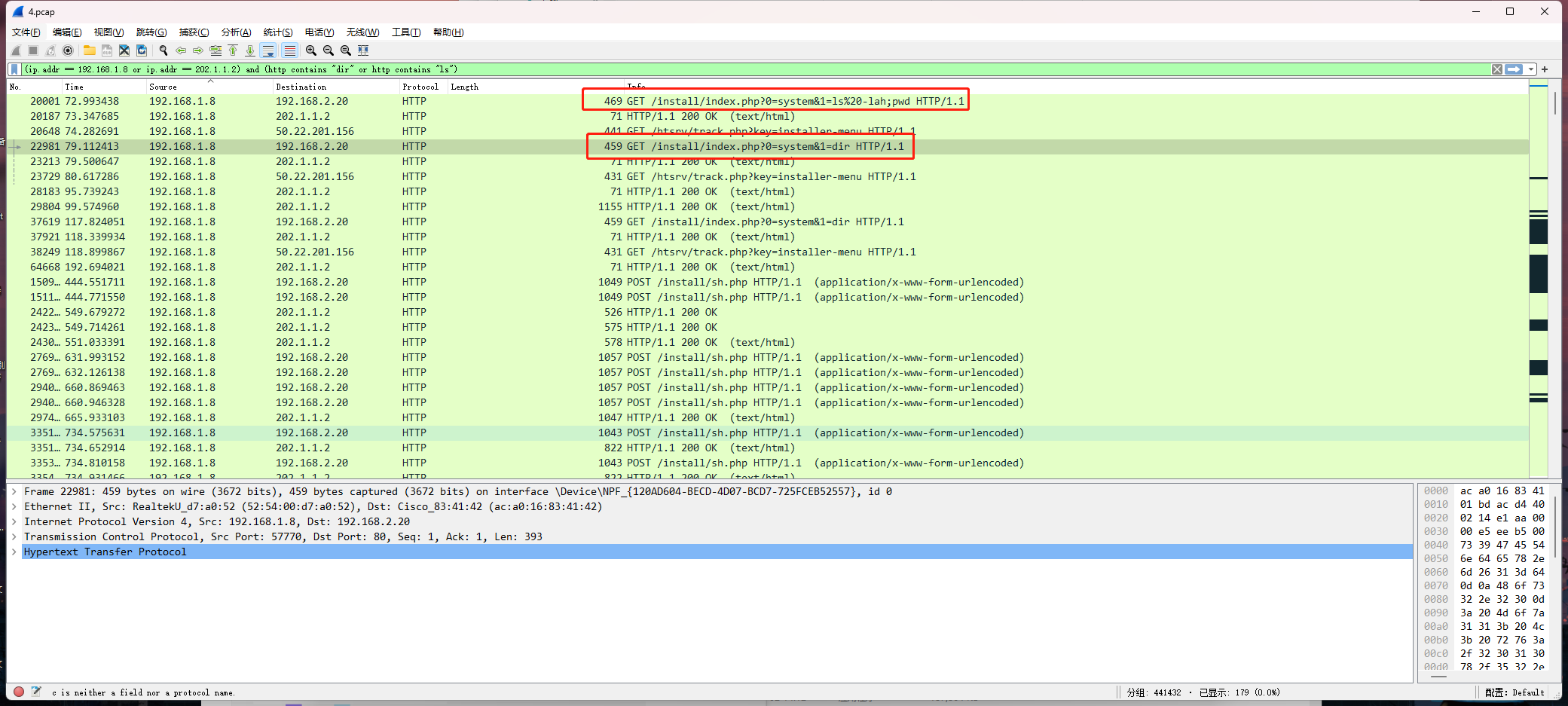Click go to specified packet icon
The image size is (1568, 706).
click(x=215, y=50)
